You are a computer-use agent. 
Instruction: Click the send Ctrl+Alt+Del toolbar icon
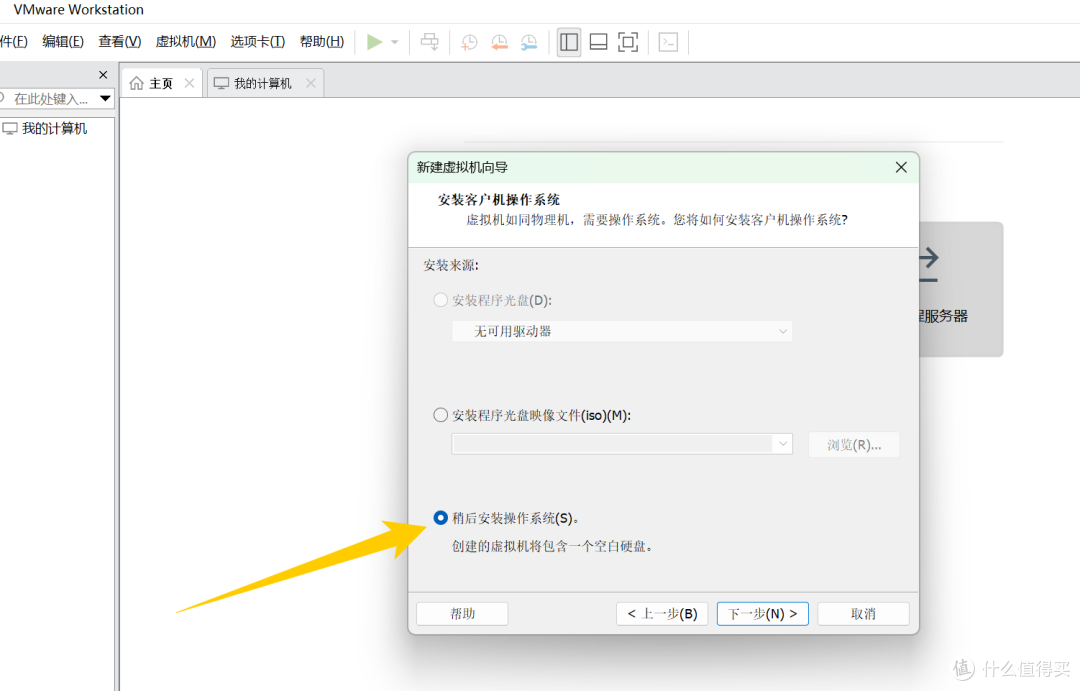click(x=430, y=42)
